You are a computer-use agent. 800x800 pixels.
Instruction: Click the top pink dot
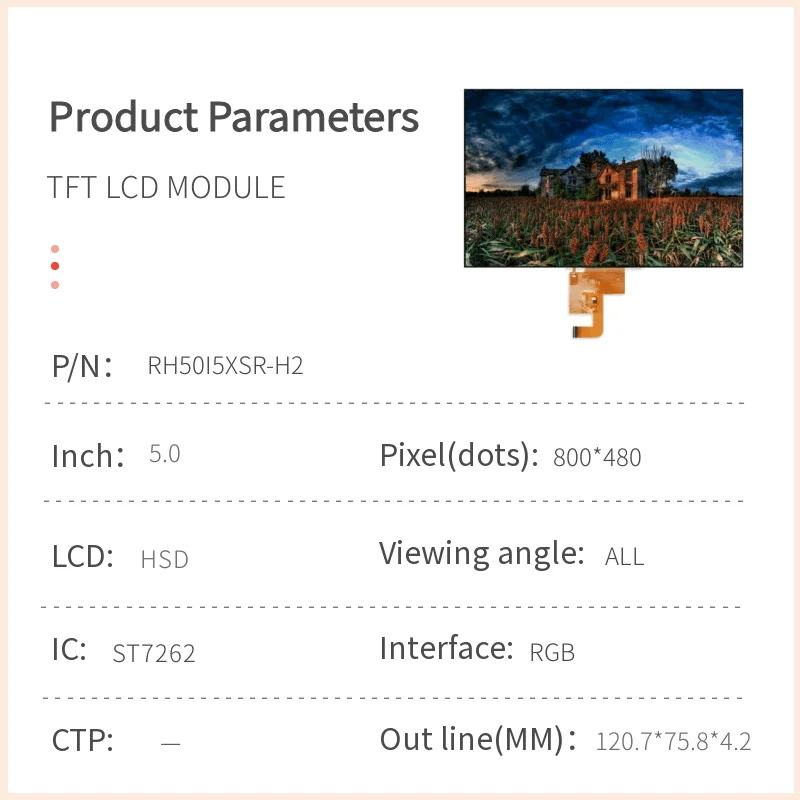[x=55, y=249]
